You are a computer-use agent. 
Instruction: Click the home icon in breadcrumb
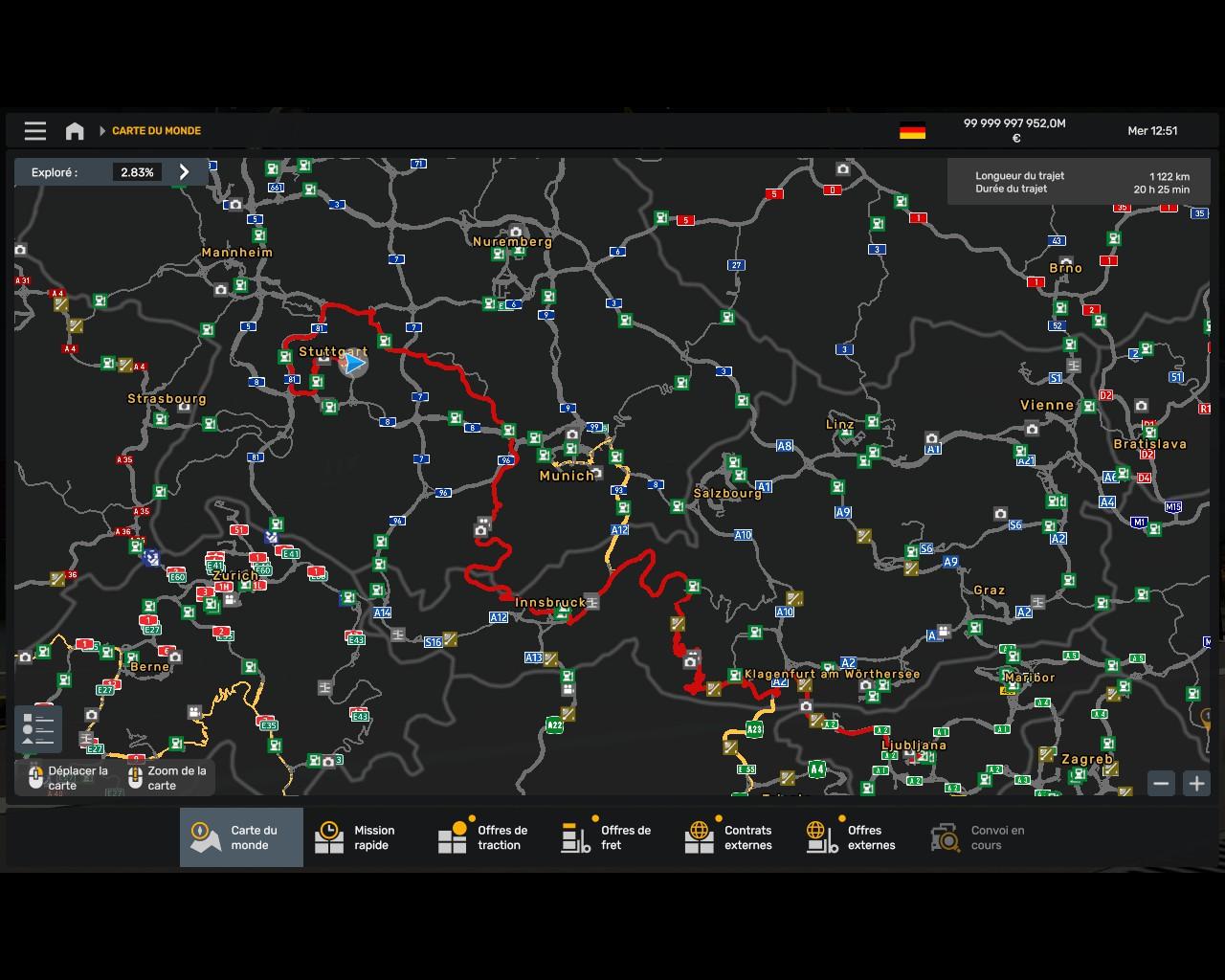click(x=75, y=131)
